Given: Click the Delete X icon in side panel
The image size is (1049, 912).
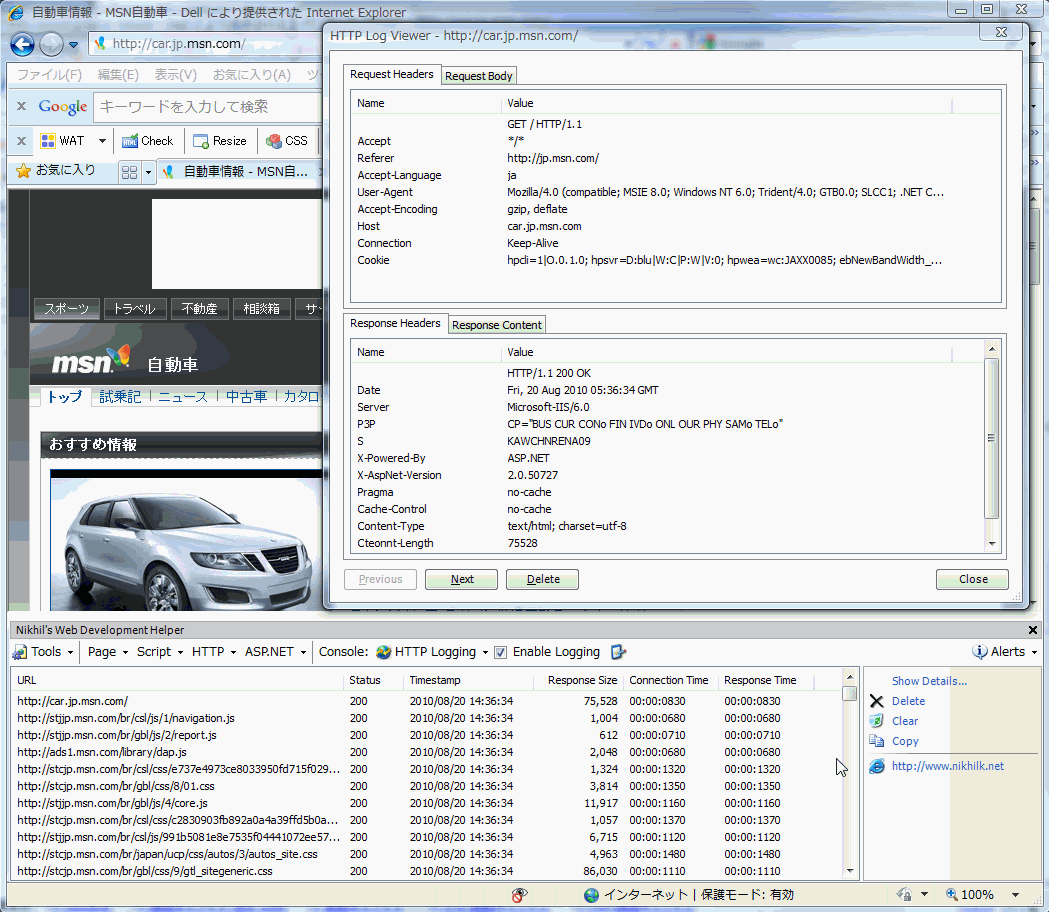Looking at the screenshot, I should 876,701.
